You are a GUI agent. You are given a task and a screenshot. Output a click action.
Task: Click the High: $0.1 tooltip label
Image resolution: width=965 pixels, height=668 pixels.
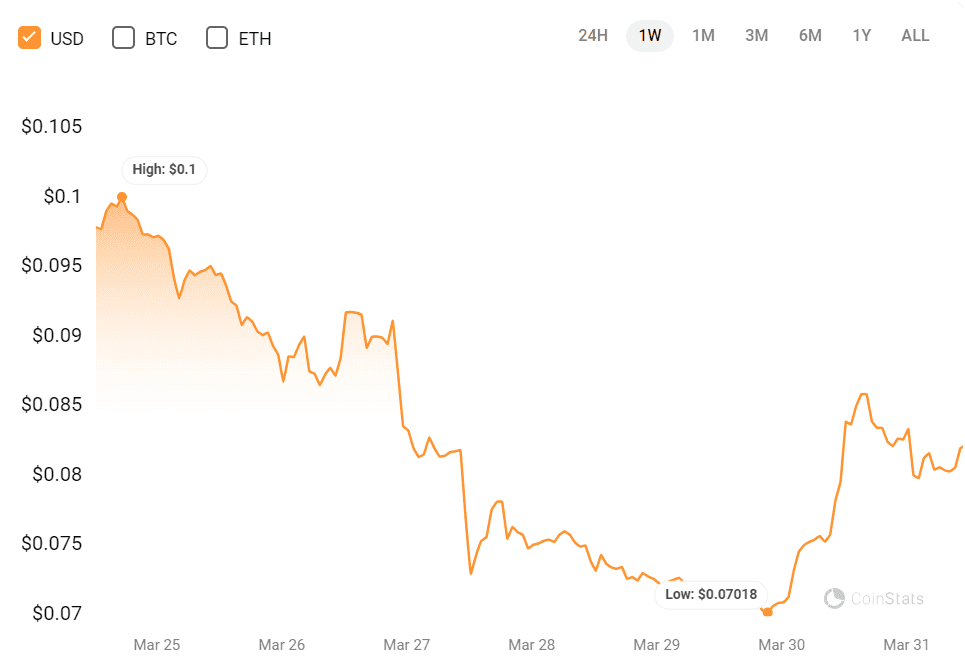pyautogui.click(x=163, y=169)
